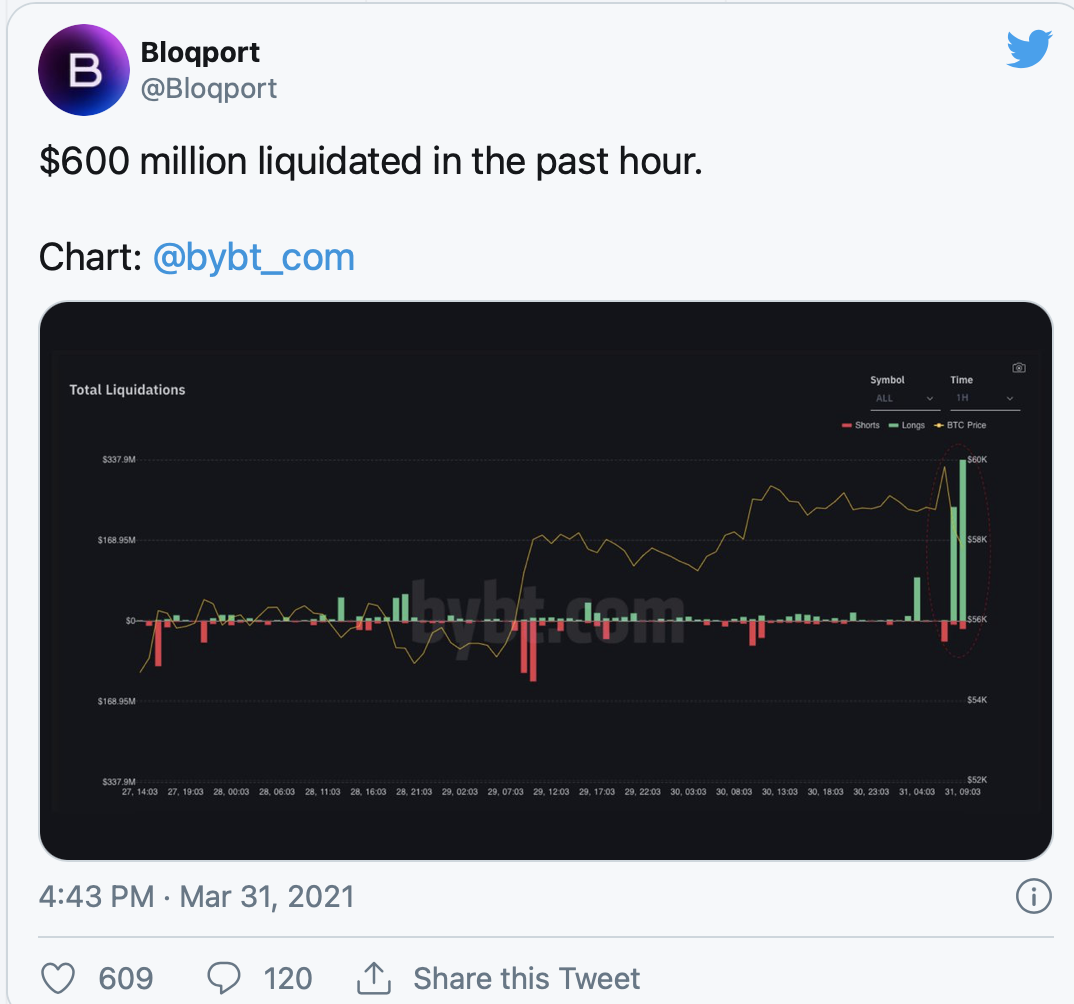Viewport: 1074px width, 1004px height.
Task: Toggle the Longs legend series
Action: tap(907, 425)
